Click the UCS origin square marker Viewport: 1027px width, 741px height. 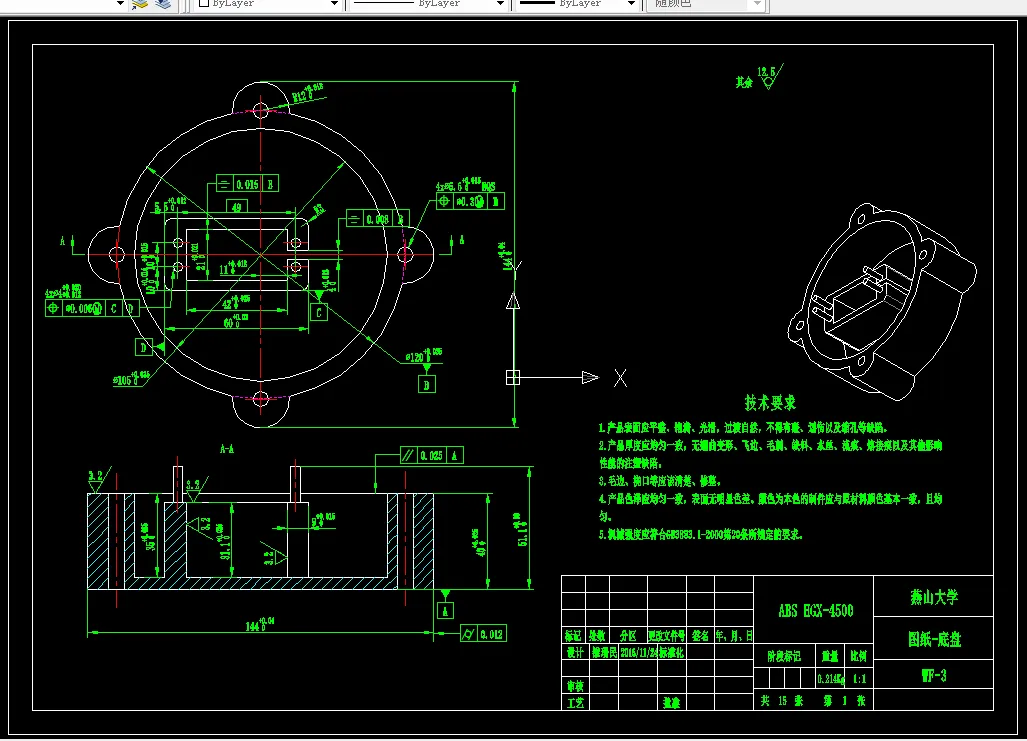513,377
